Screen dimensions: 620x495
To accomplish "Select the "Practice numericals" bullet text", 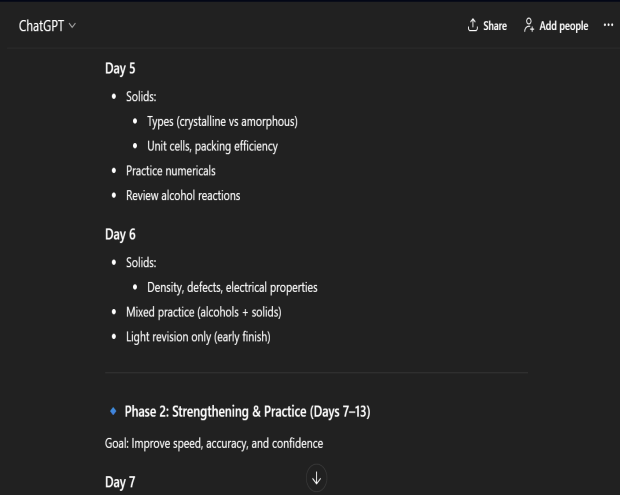I will point(170,171).
